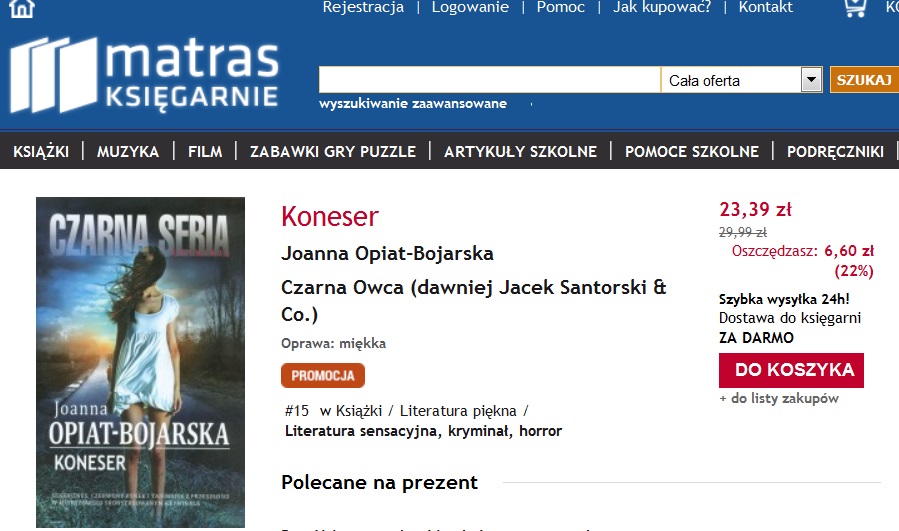The height and width of the screenshot is (531, 899).
Task: Select the MUZYKA menu item
Action: click(x=128, y=151)
